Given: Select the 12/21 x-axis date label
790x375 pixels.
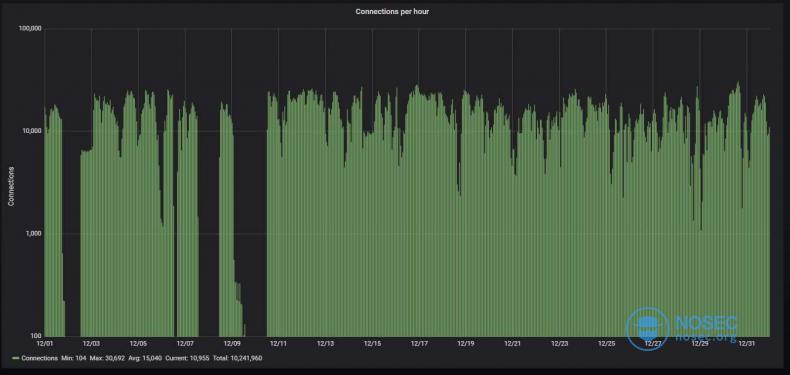Looking at the screenshot, I should click(x=512, y=344).
